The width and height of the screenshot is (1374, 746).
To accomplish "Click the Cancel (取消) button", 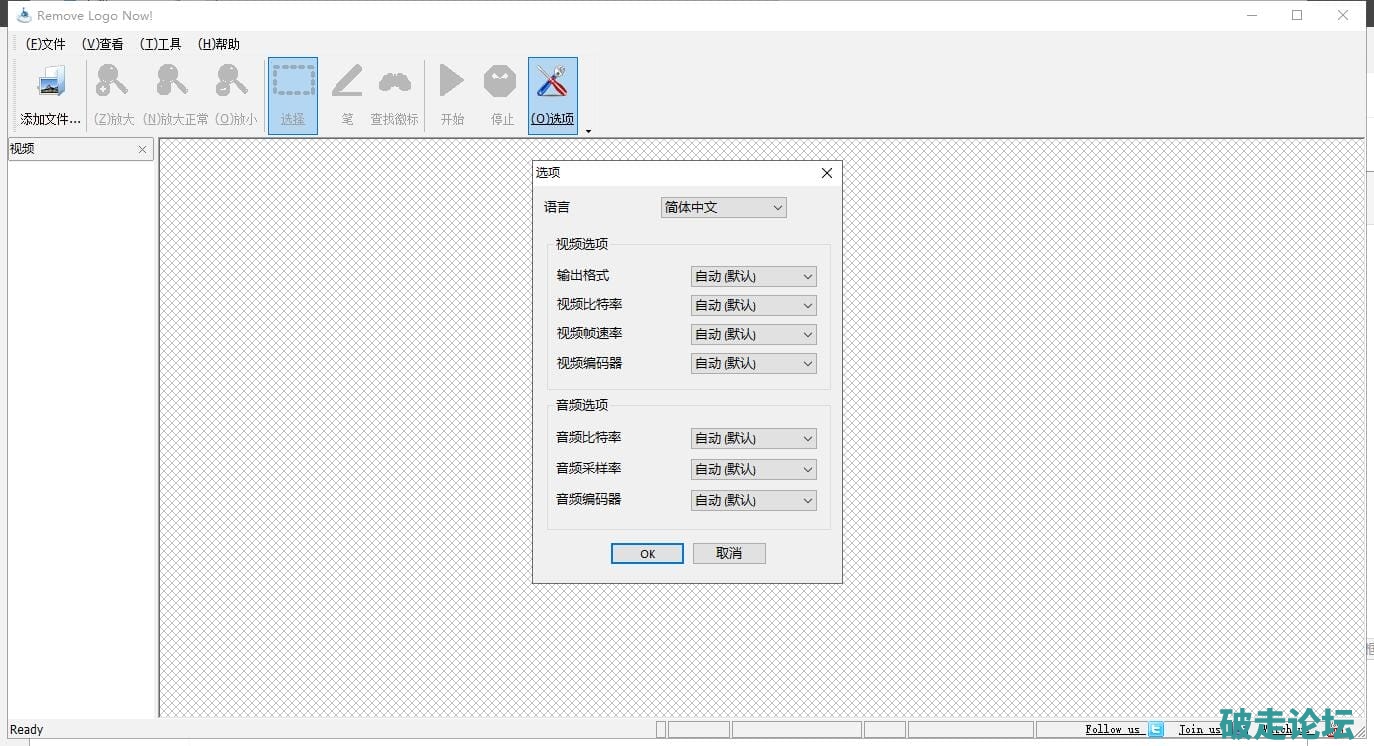I will 729,553.
